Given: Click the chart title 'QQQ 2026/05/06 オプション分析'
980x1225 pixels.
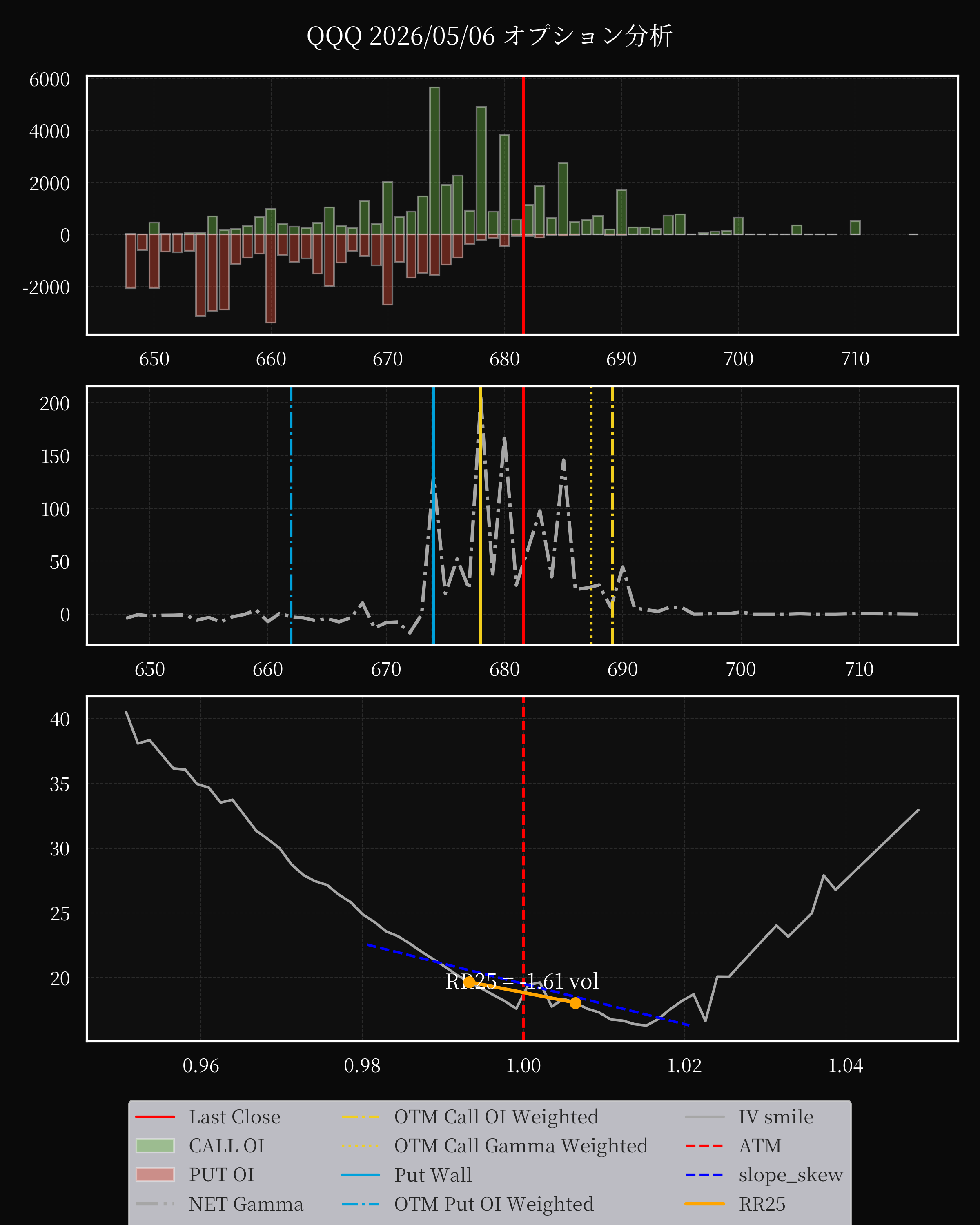Looking at the screenshot, I should [x=489, y=36].
